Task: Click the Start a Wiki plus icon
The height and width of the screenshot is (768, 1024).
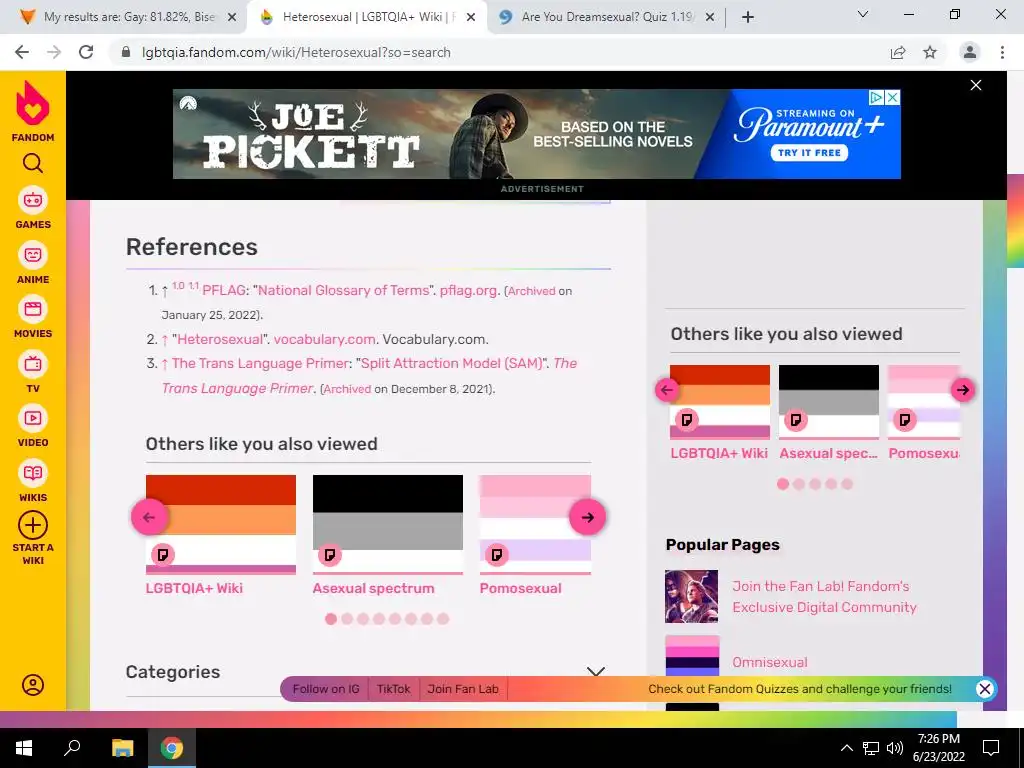Action: (x=33, y=525)
